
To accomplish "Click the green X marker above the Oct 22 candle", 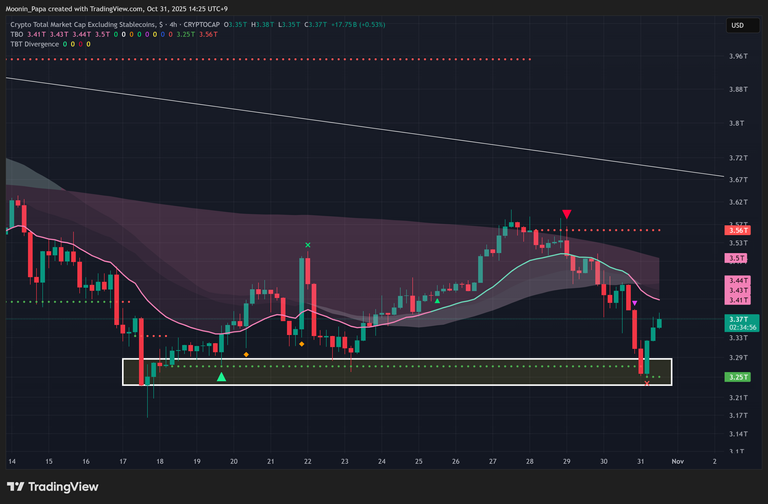I will [x=308, y=245].
